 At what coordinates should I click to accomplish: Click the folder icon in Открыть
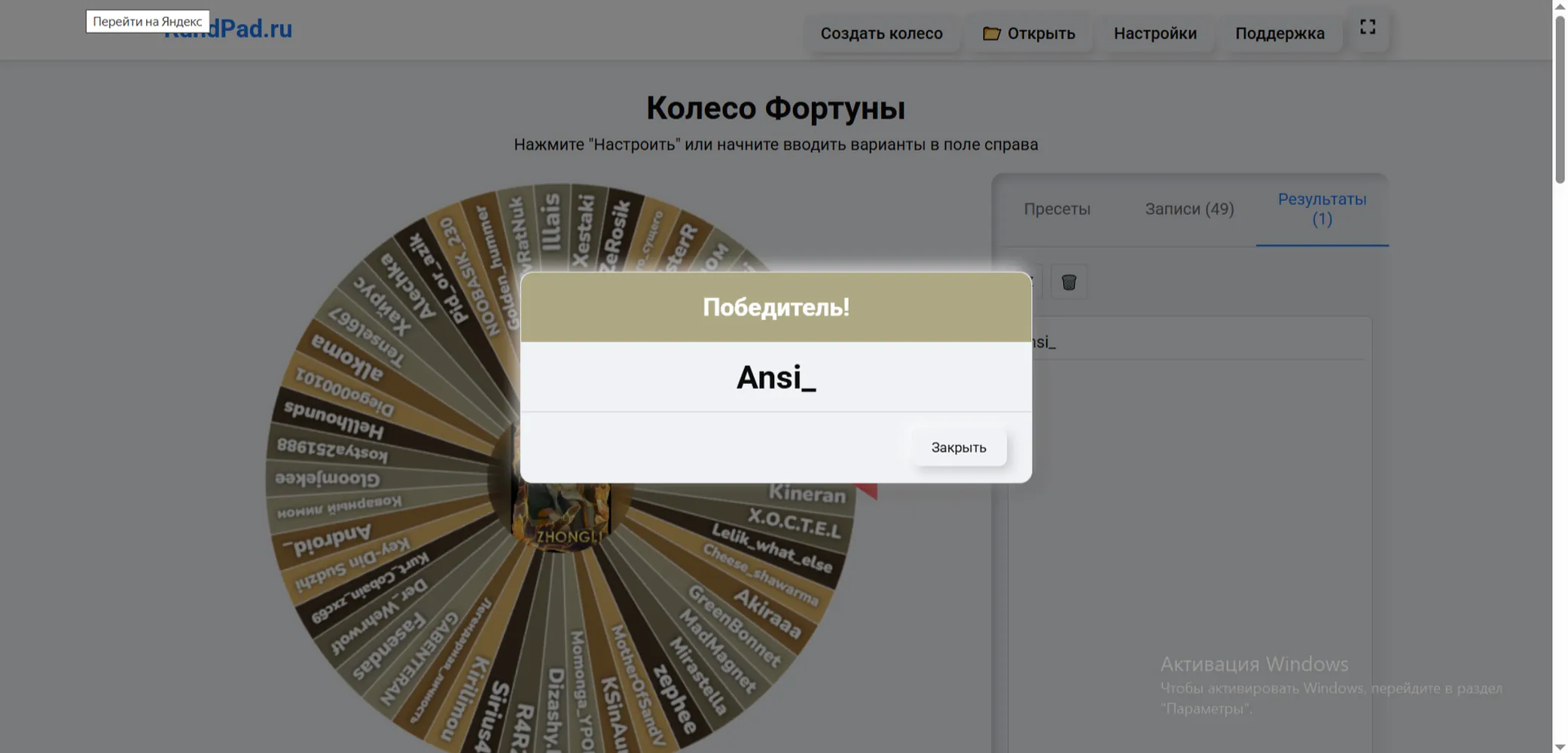click(991, 33)
